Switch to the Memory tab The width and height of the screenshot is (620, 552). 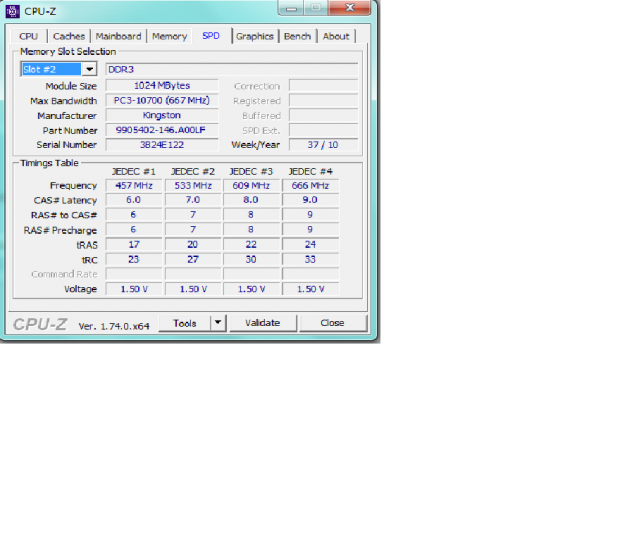point(169,36)
